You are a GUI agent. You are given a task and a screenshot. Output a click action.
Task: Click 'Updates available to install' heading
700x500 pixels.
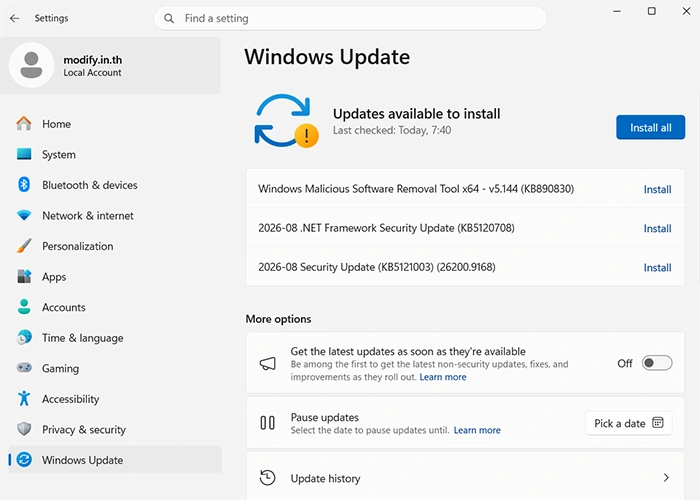tap(417, 113)
